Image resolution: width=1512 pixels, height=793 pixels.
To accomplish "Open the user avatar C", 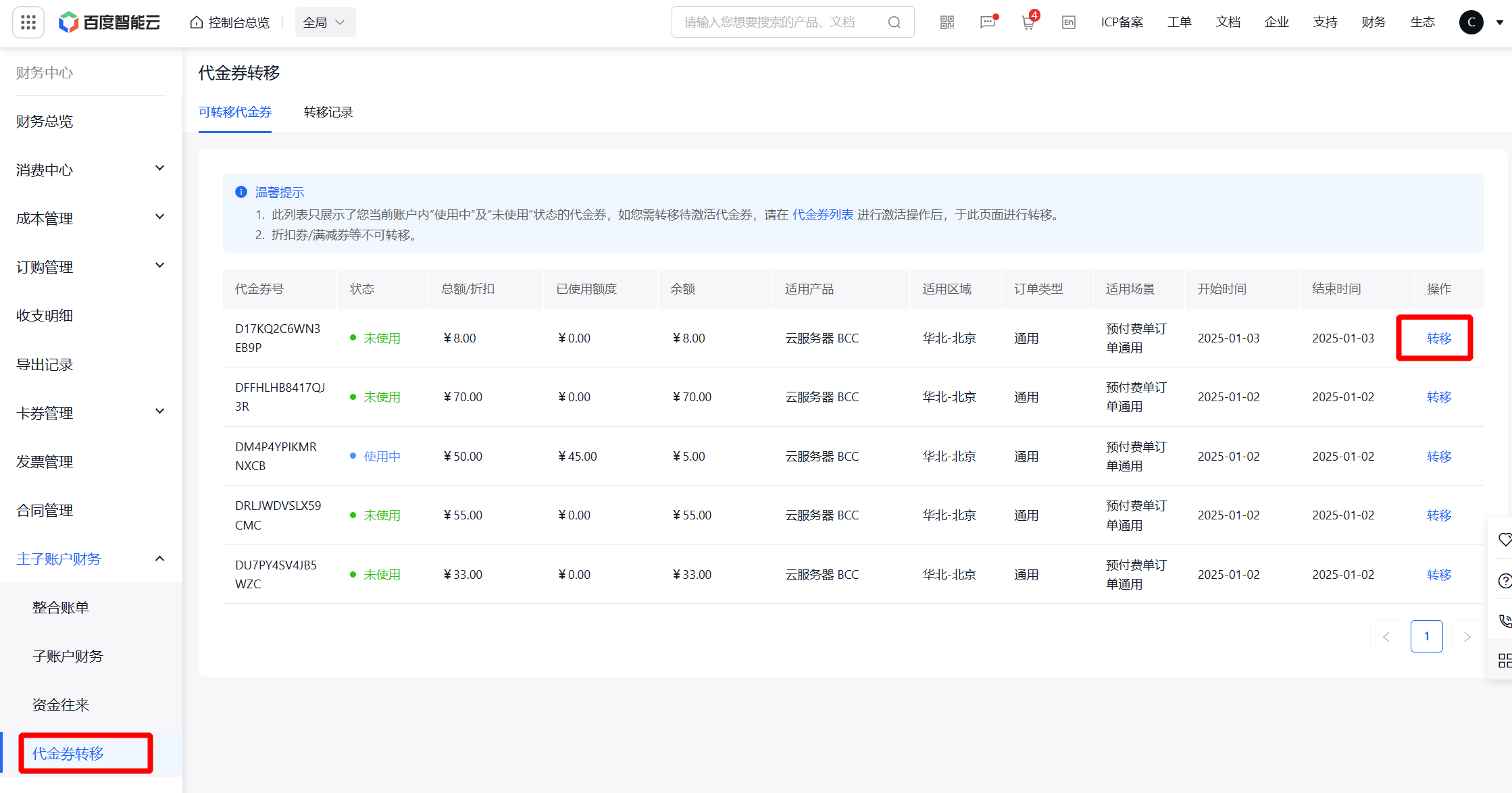I will point(1471,22).
